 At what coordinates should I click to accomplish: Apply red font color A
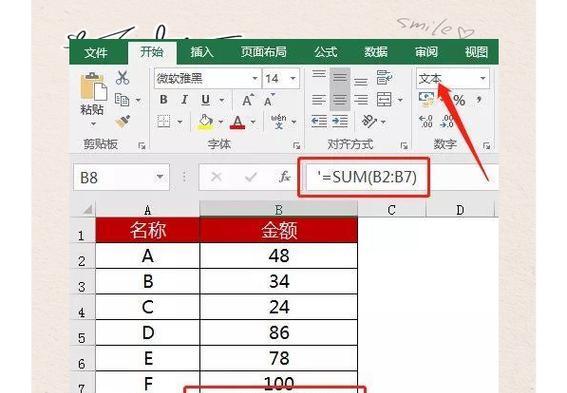pos(237,122)
